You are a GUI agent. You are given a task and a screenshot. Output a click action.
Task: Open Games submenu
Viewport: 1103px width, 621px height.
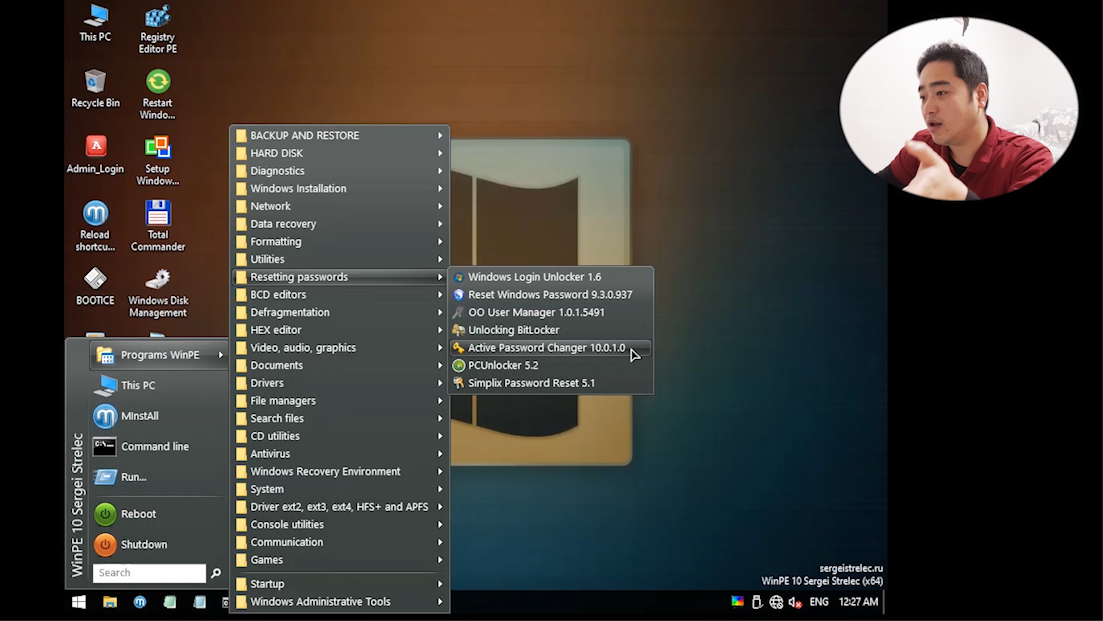pyautogui.click(x=340, y=560)
